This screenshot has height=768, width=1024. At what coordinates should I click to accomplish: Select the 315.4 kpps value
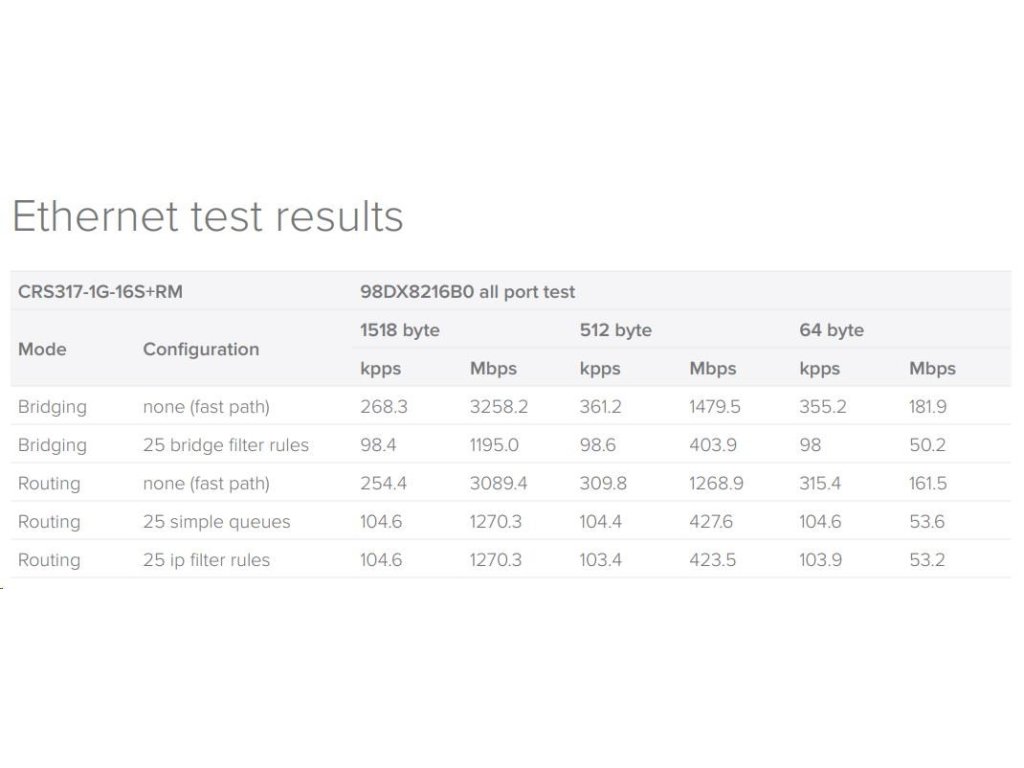820,484
